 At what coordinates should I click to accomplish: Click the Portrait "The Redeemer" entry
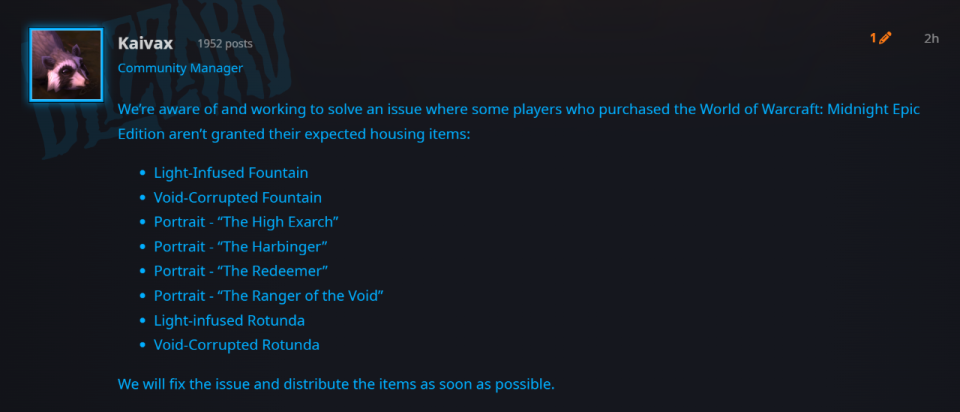pyautogui.click(x=241, y=271)
